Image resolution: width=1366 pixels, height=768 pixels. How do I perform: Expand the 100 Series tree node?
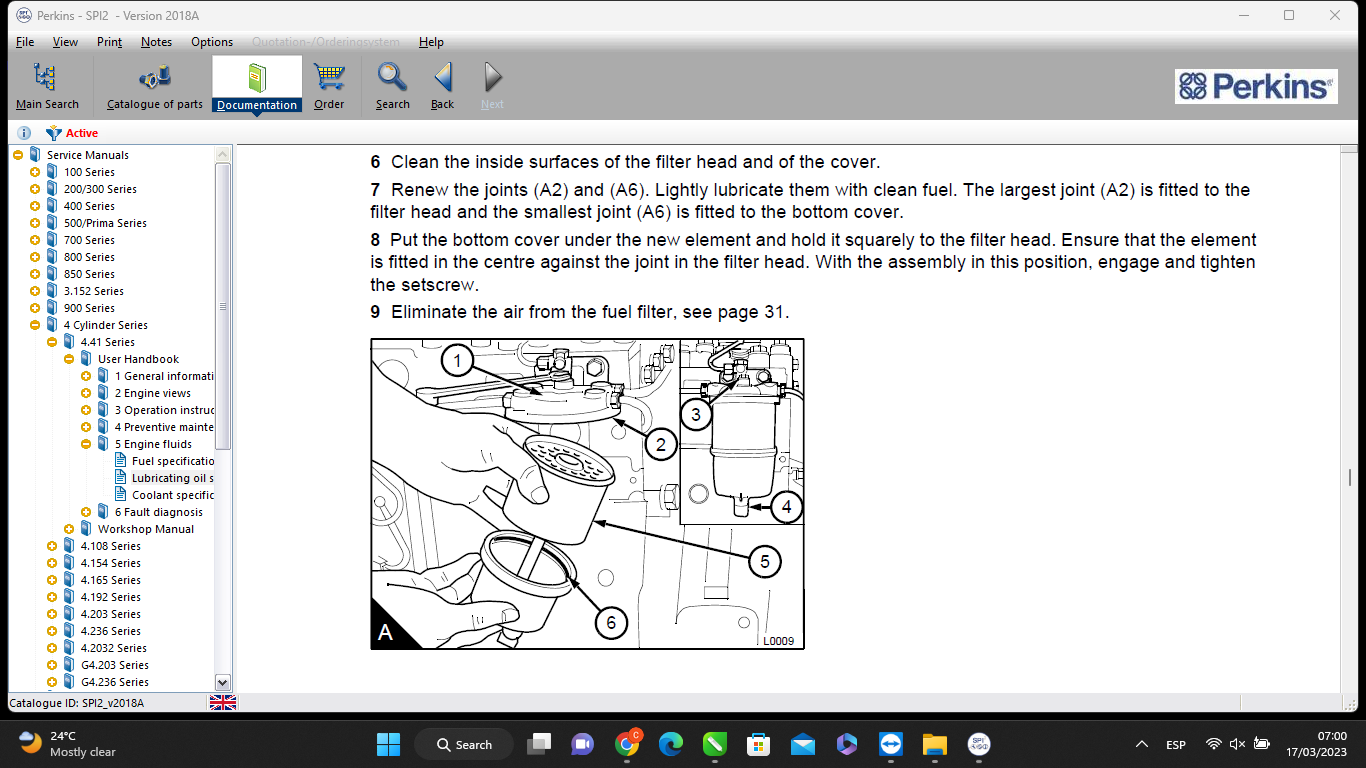pyautogui.click(x=35, y=172)
